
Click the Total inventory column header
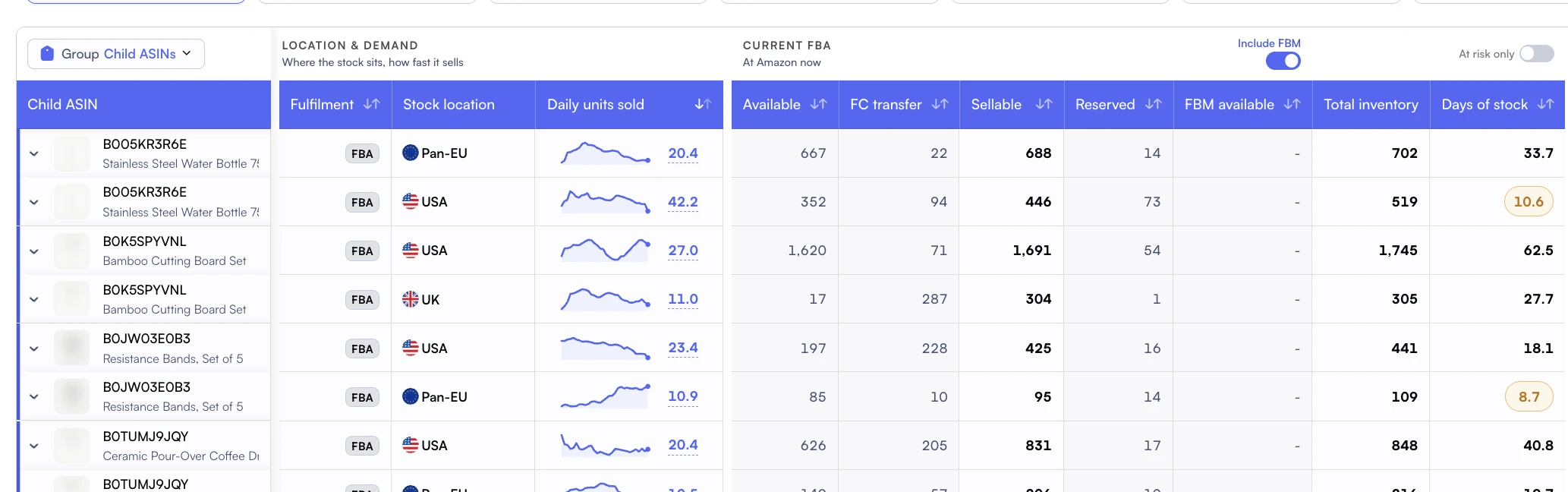coord(1371,105)
